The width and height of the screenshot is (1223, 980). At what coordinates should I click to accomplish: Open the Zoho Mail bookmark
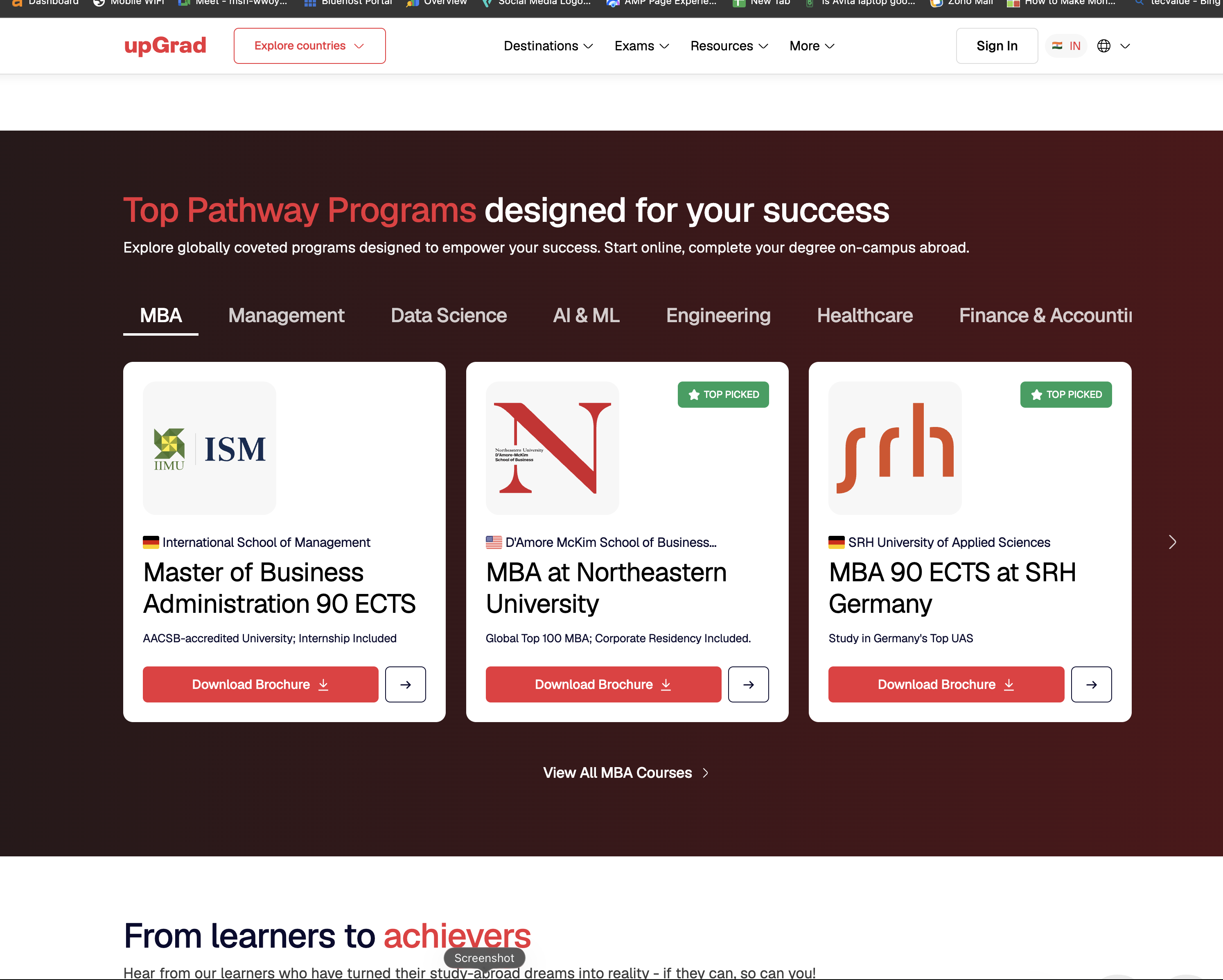(x=961, y=3)
